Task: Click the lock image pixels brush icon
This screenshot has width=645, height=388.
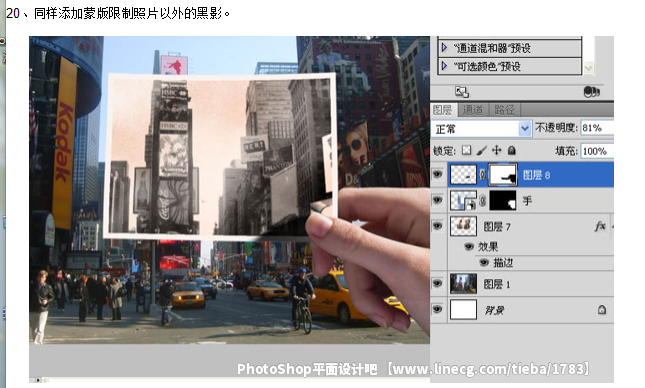Action: (482, 151)
